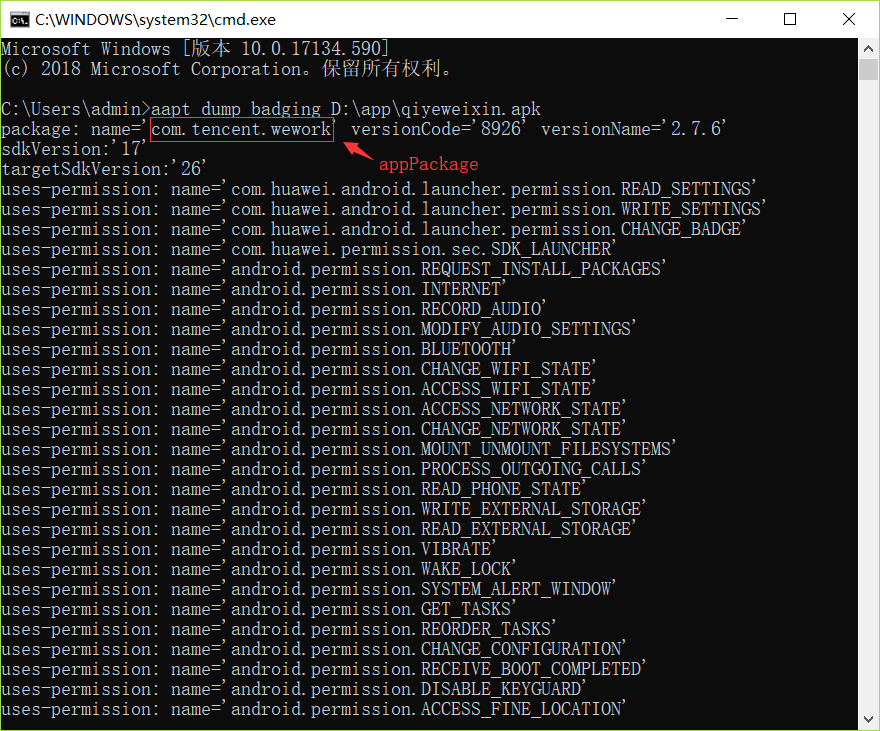Click the READ_EXTERNAL_STORAGE permission line
The height and width of the screenshot is (731, 880).
pyautogui.click(x=318, y=529)
